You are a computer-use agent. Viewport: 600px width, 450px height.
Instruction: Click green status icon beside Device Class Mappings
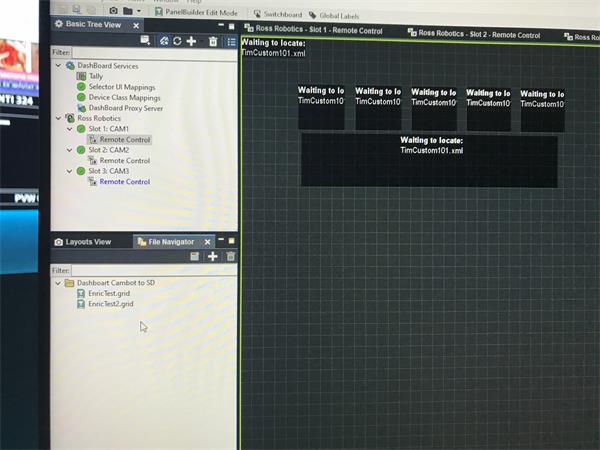(x=81, y=97)
